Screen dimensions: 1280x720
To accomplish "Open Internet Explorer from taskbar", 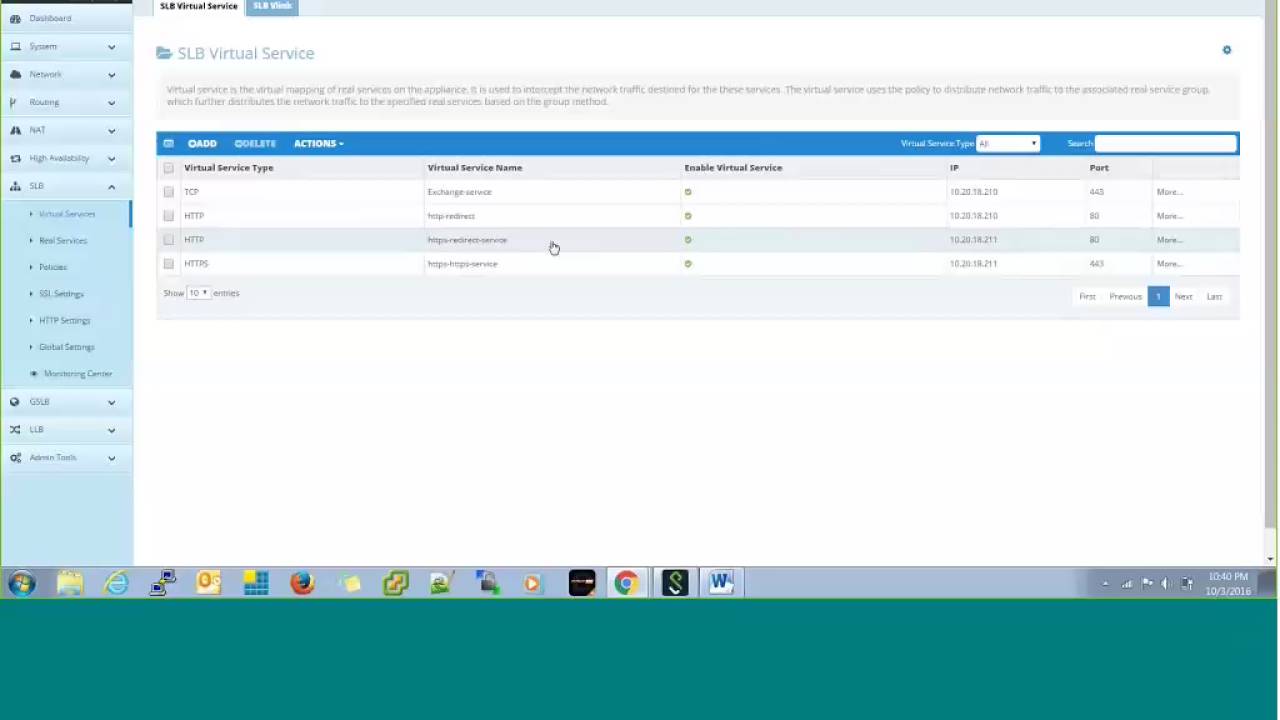I will pos(116,582).
